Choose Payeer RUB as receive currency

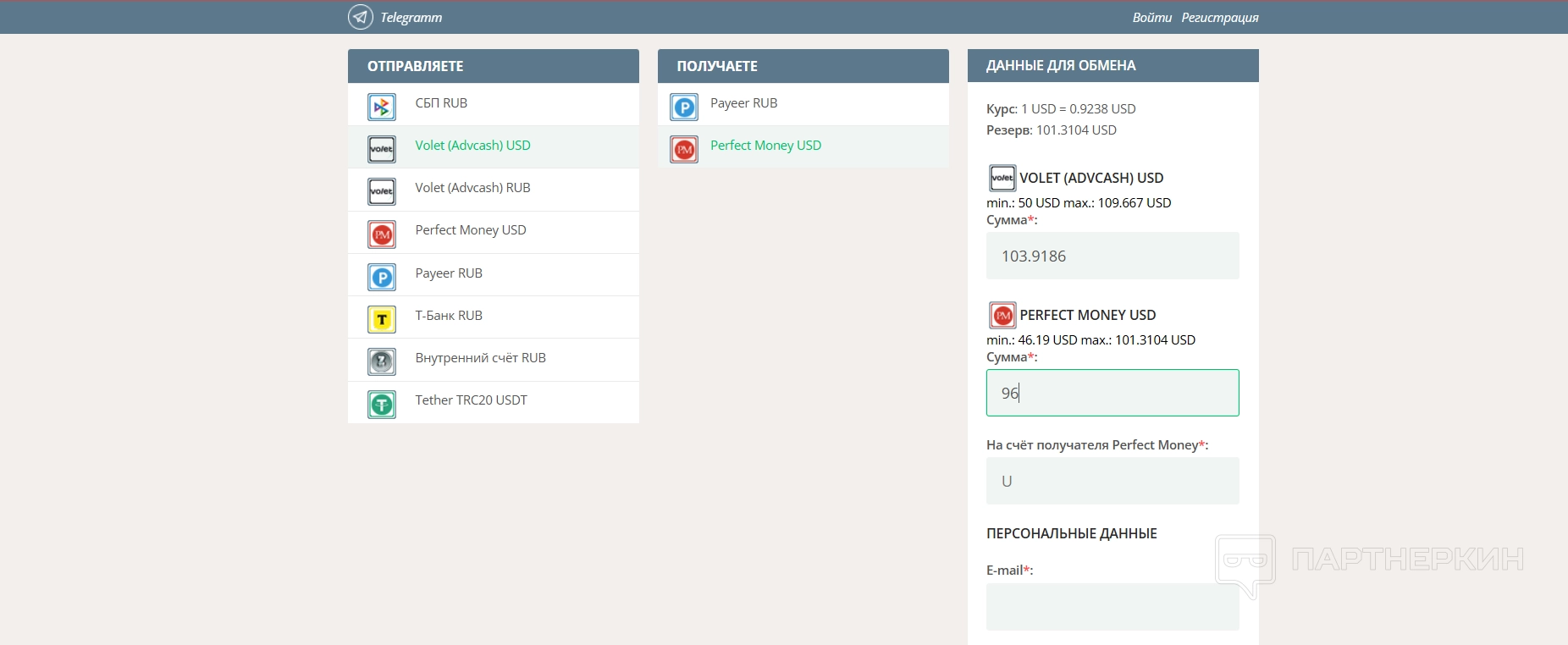click(743, 103)
